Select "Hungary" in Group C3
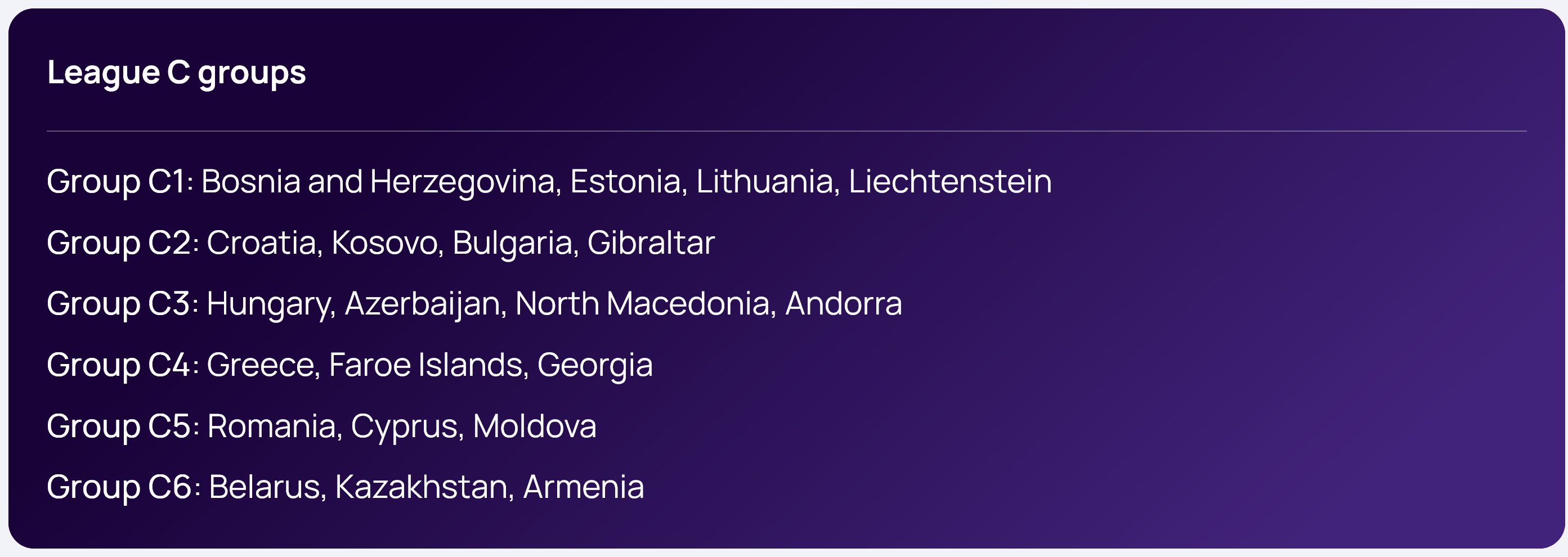This screenshot has height=557, width=1568. click(268, 304)
